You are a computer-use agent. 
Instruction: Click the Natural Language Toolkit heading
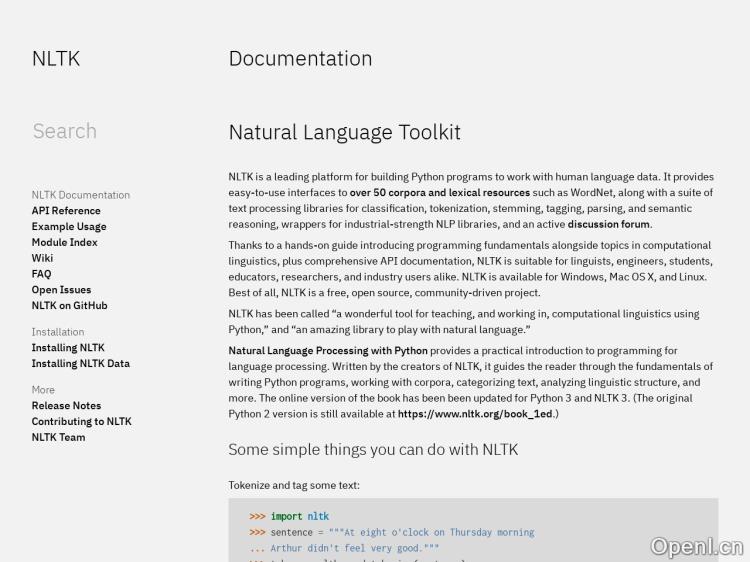pos(344,132)
